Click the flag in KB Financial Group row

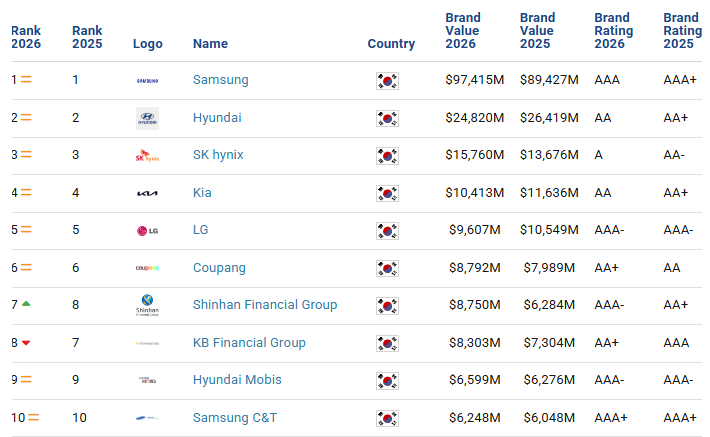click(388, 343)
